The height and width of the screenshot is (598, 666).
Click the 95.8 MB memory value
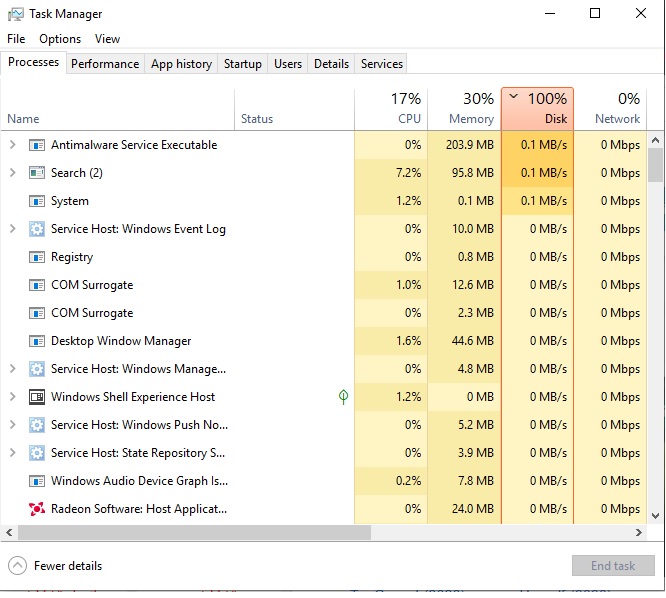pyautogui.click(x=473, y=173)
